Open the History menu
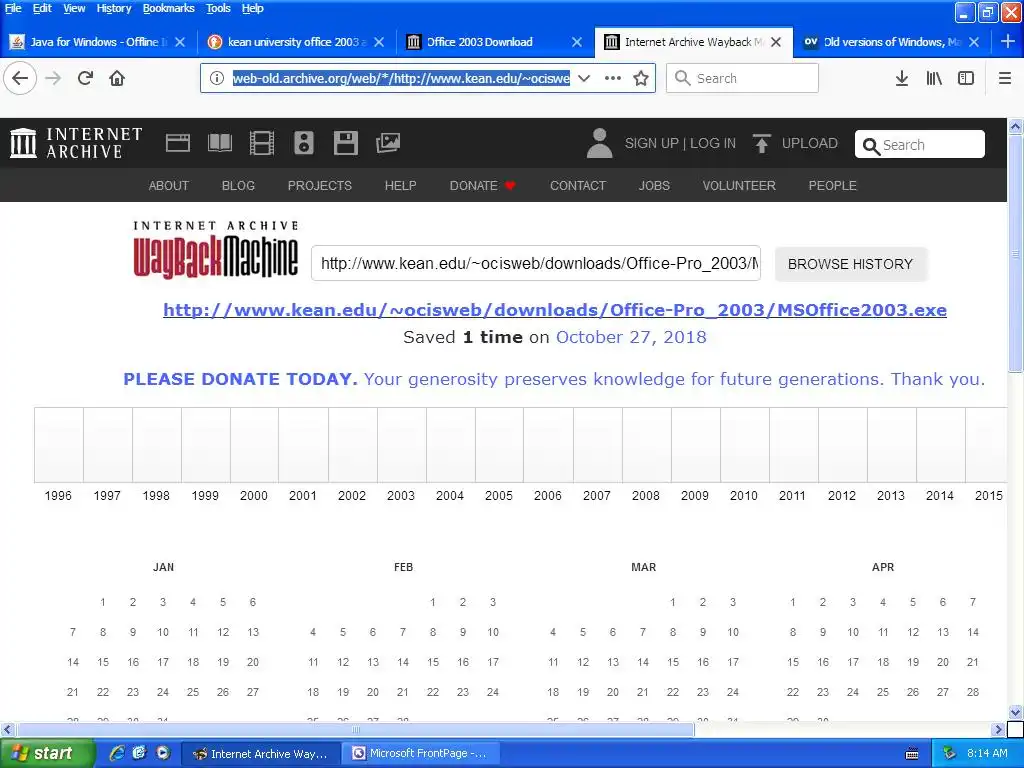 coord(114,8)
